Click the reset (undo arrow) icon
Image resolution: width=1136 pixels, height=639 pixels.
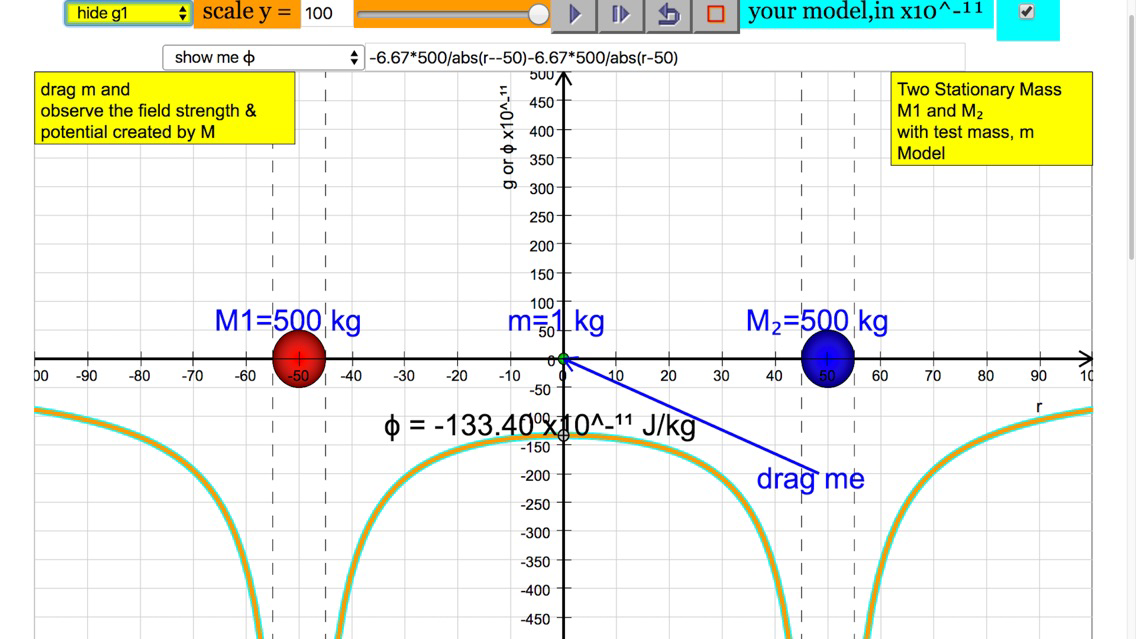click(668, 14)
